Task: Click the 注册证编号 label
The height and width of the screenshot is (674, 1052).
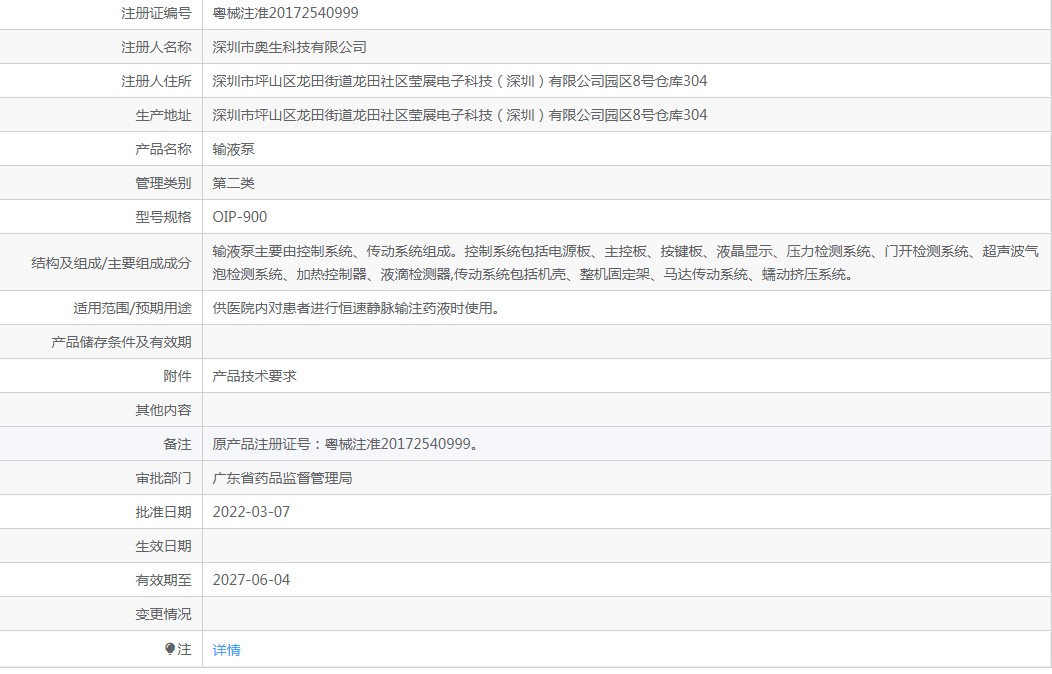Action: (x=156, y=13)
